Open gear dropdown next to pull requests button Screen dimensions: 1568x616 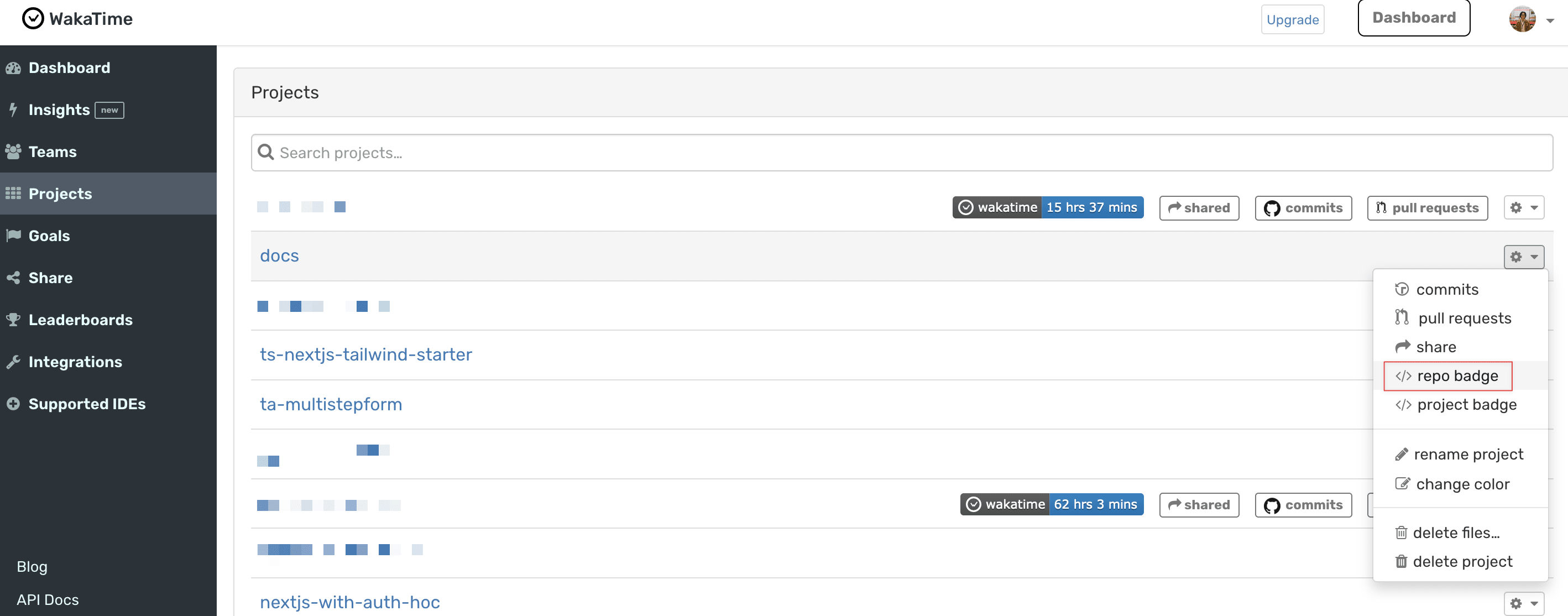(x=1524, y=207)
